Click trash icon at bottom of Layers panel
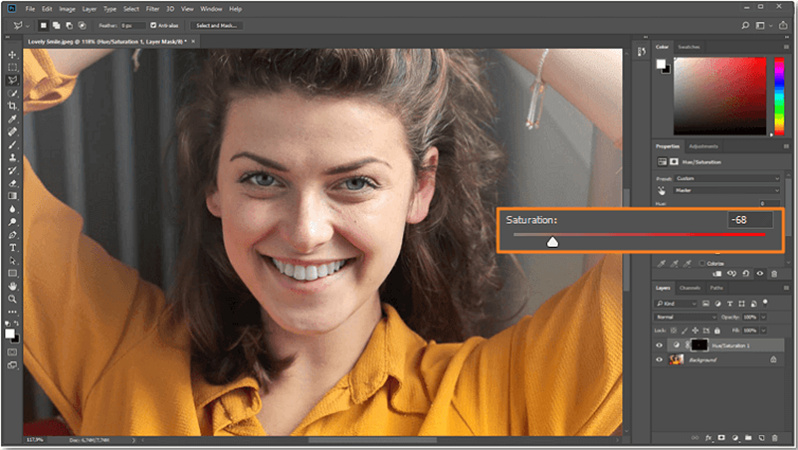 [x=773, y=437]
